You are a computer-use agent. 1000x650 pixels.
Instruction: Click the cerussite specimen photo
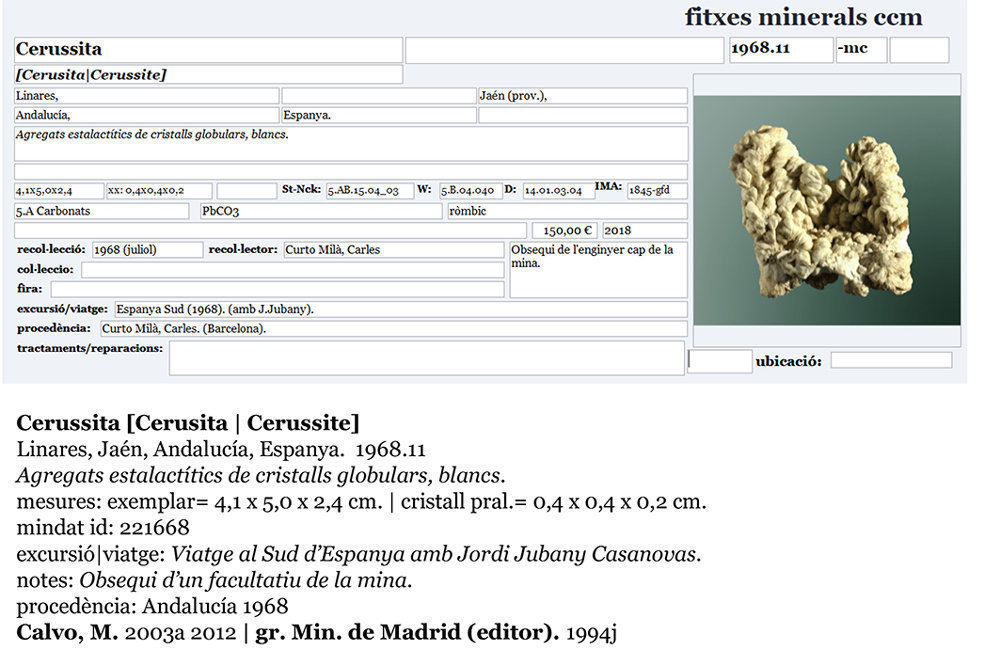(827, 211)
